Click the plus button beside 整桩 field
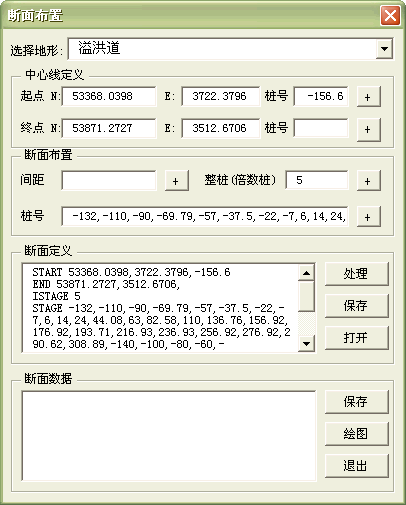This screenshot has width=406, height=505. [x=368, y=181]
